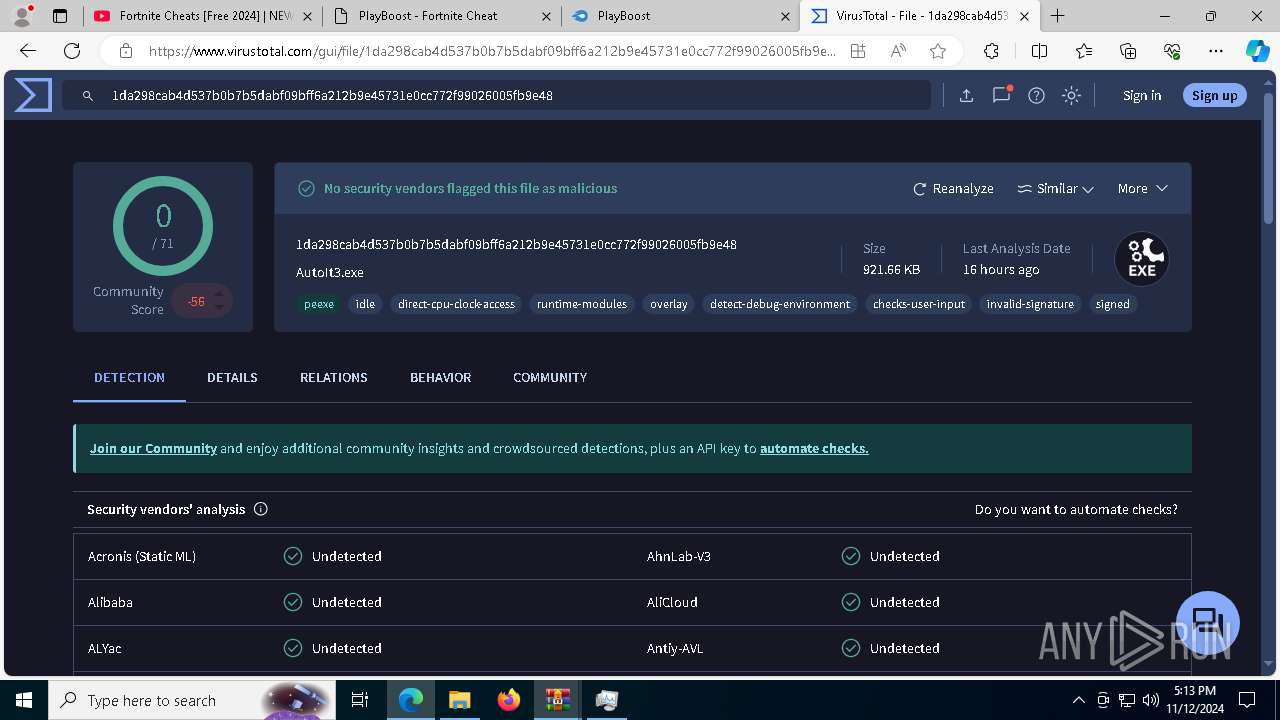The image size is (1280, 720).
Task: Switch to the BEHAVIOR tab
Action: [x=440, y=377]
